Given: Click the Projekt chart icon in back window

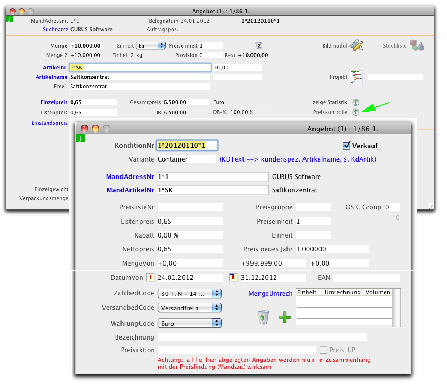Looking at the screenshot, I should pos(357,77).
